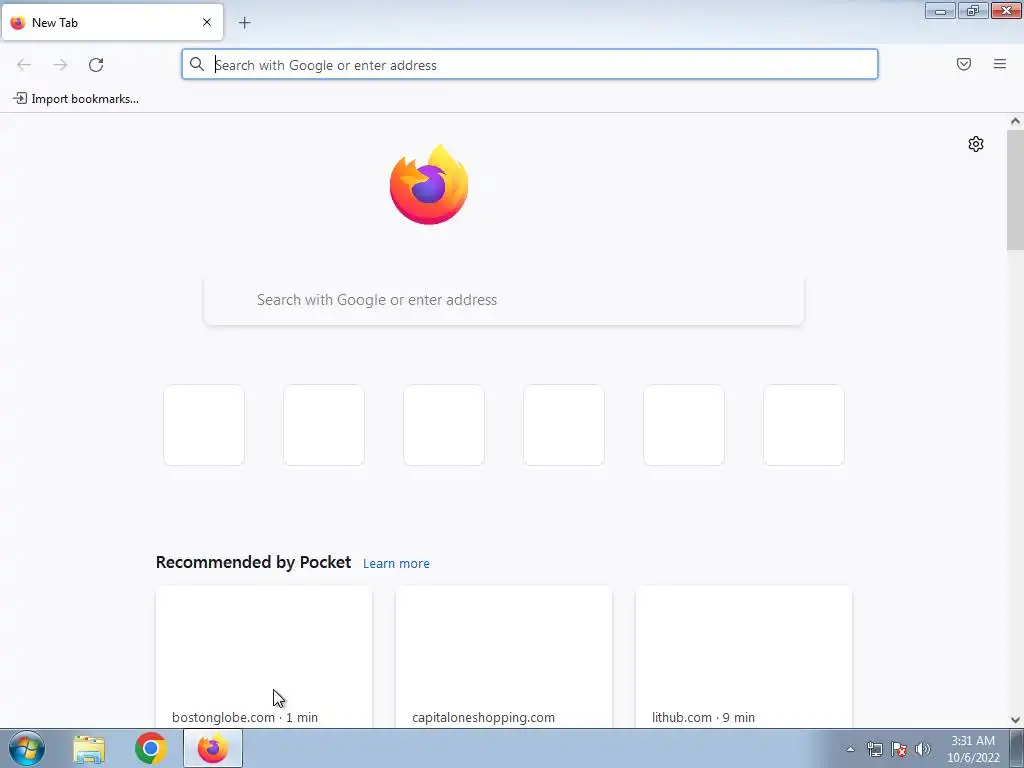Click the scrollbar down arrow

tap(1015, 720)
